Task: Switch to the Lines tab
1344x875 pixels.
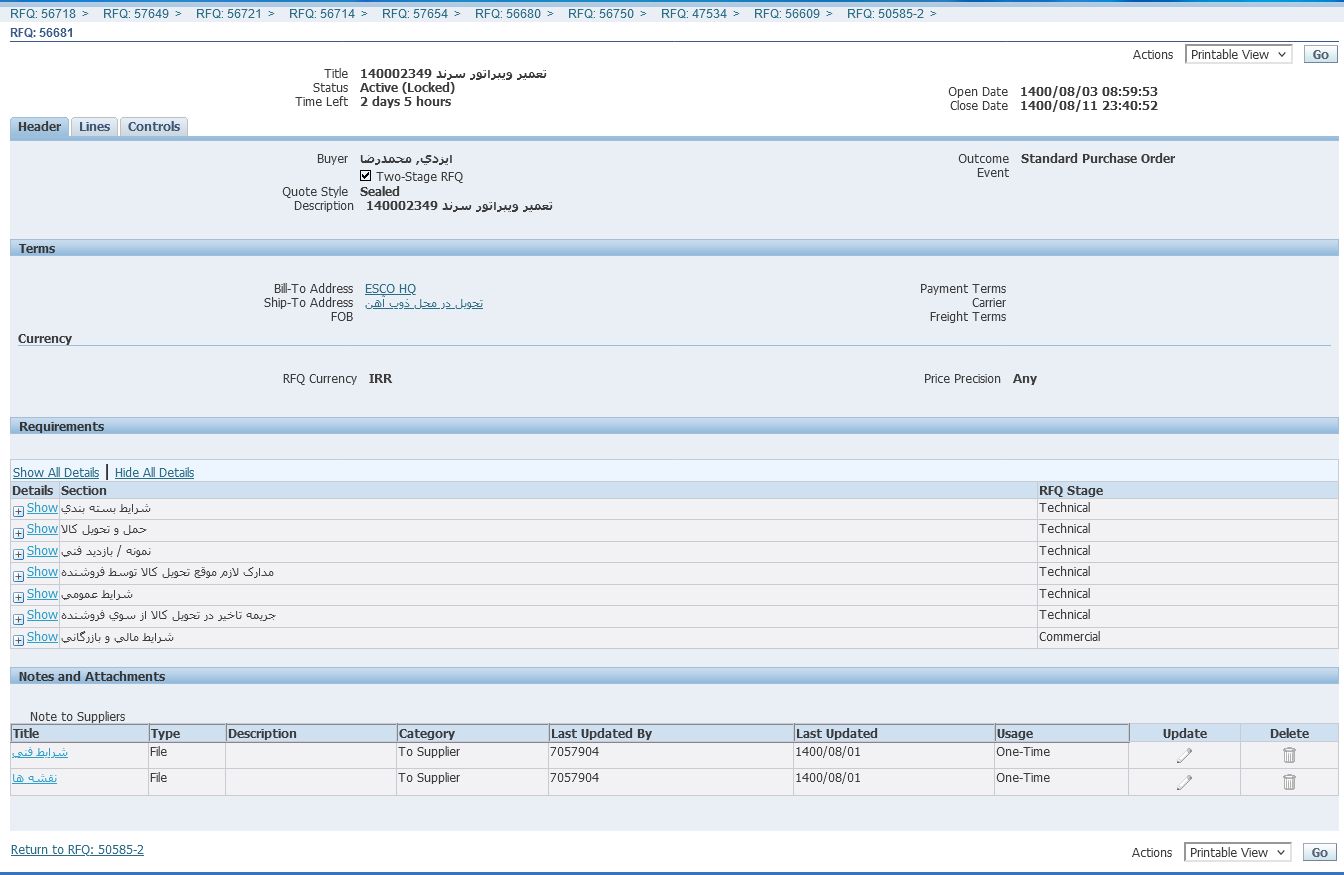Action: tap(95, 127)
